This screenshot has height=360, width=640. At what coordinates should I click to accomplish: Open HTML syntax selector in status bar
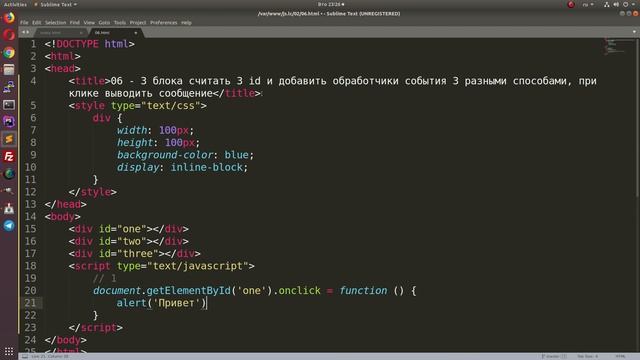[620, 356]
